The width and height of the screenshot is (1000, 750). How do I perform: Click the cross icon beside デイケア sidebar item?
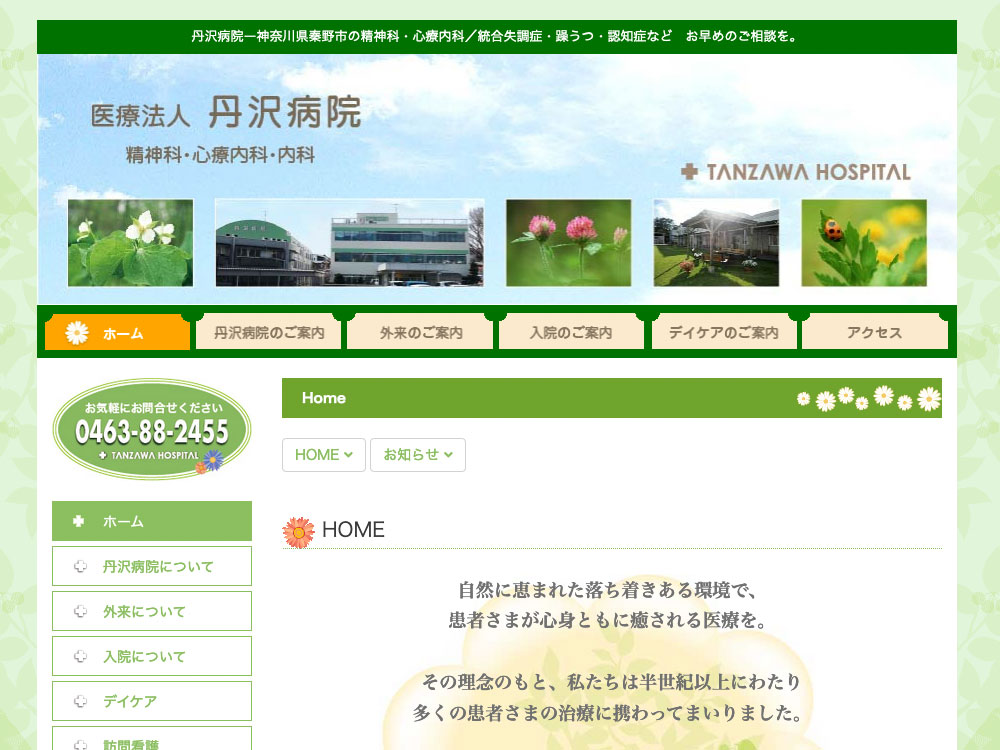click(x=80, y=701)
